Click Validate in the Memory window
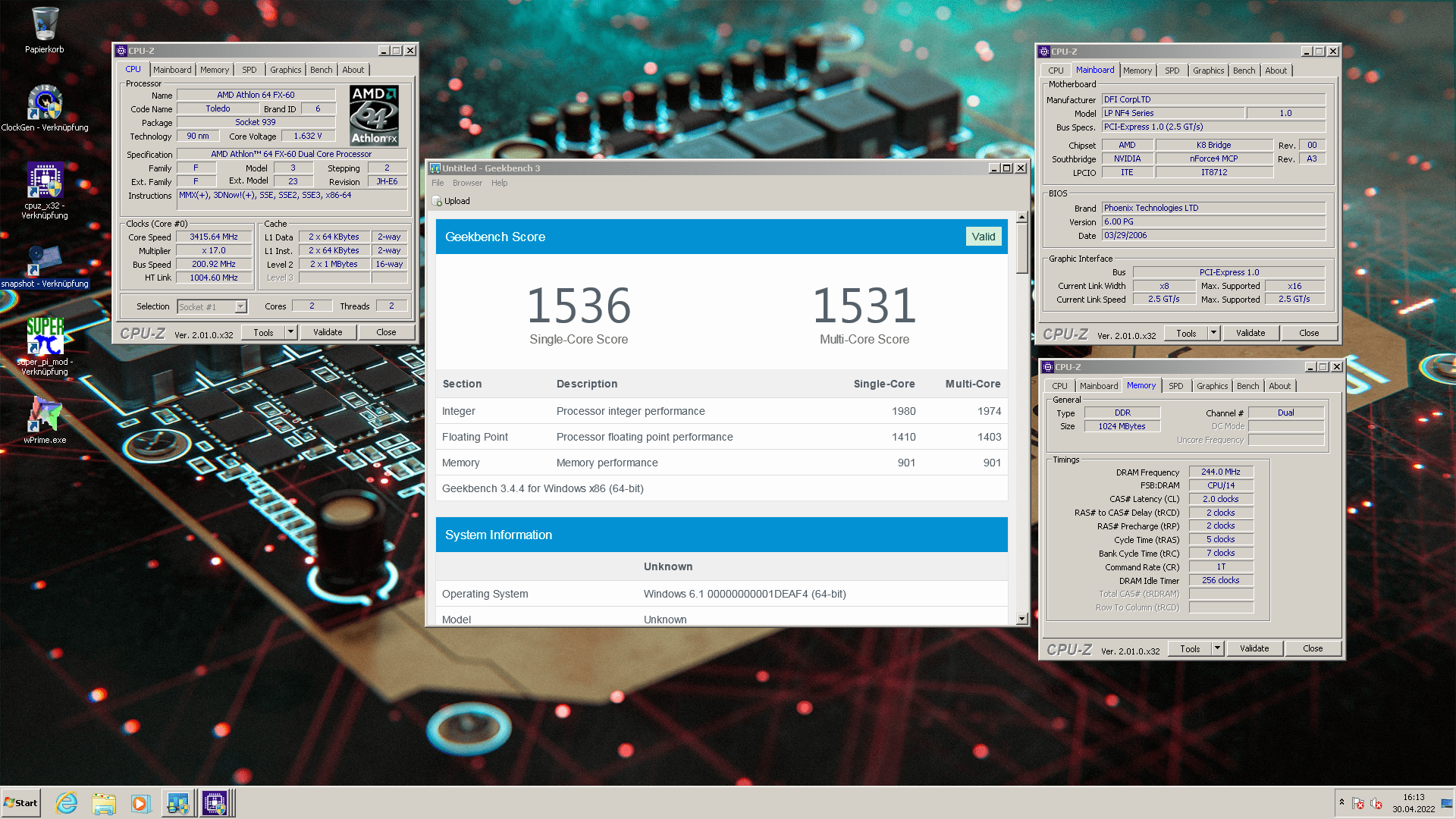Image resolution: width=1456 pixels, height=819 pixels. tap(1254, 648)
